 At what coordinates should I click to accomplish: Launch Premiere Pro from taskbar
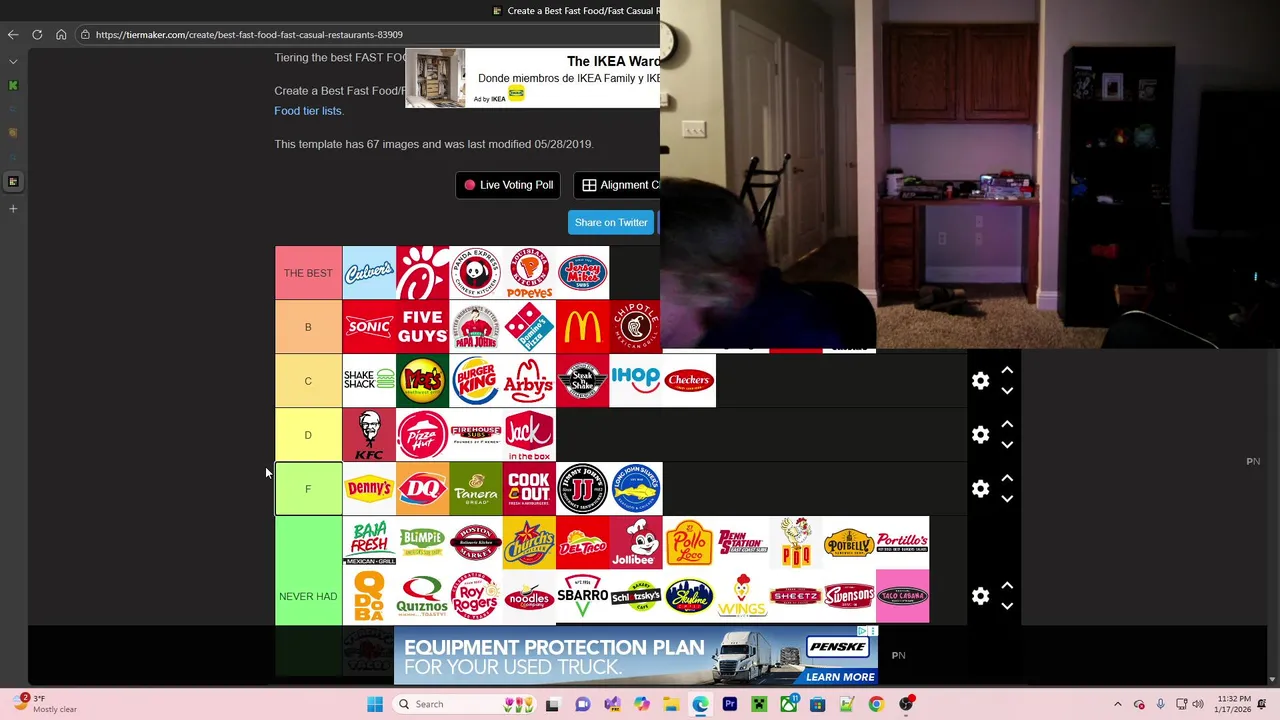coord(730,704)
